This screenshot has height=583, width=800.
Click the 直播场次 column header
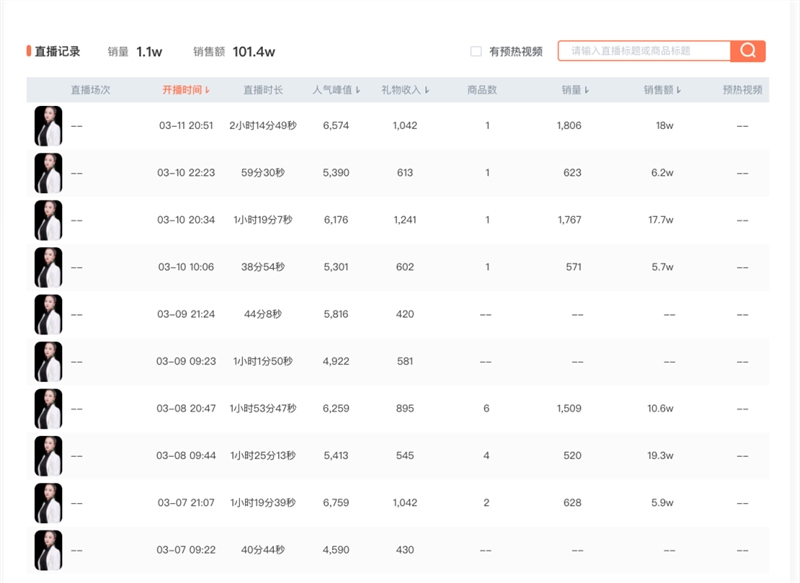(90, 90)
